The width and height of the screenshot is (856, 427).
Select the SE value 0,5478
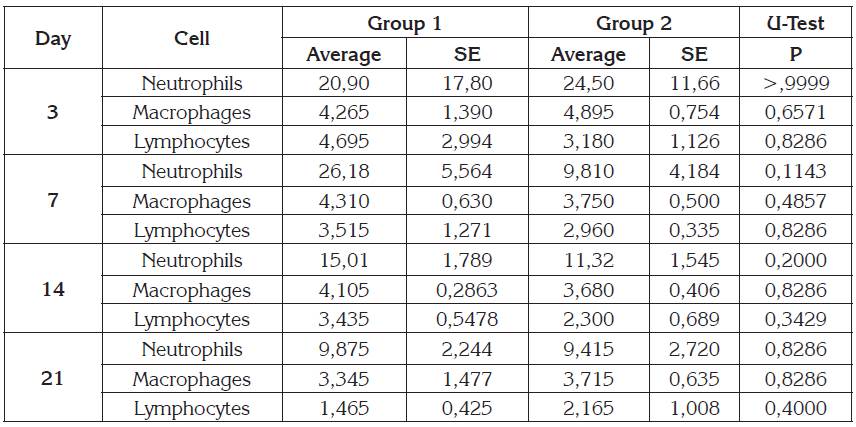(467, 320)
